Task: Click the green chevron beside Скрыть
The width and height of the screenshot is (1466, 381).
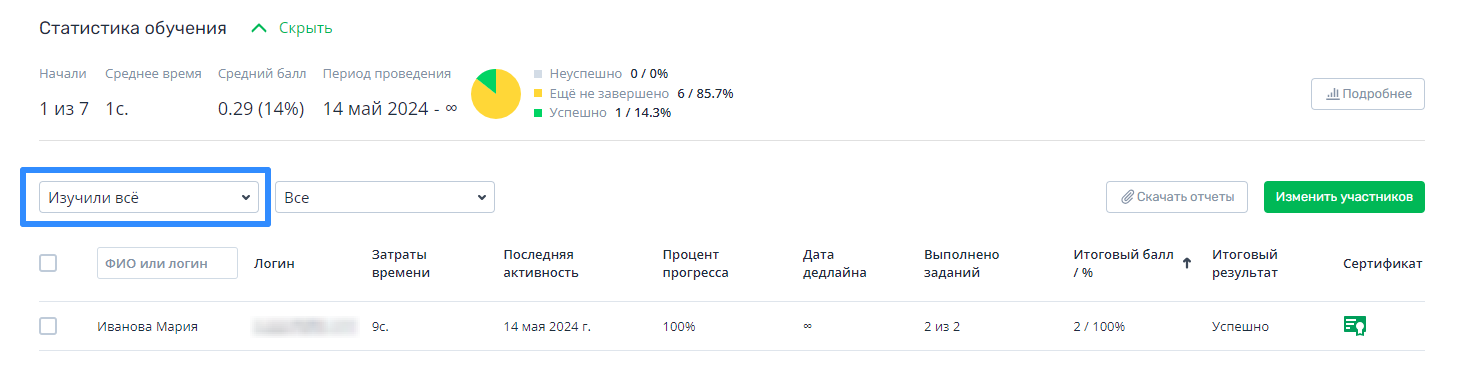Action: (259, 28)
